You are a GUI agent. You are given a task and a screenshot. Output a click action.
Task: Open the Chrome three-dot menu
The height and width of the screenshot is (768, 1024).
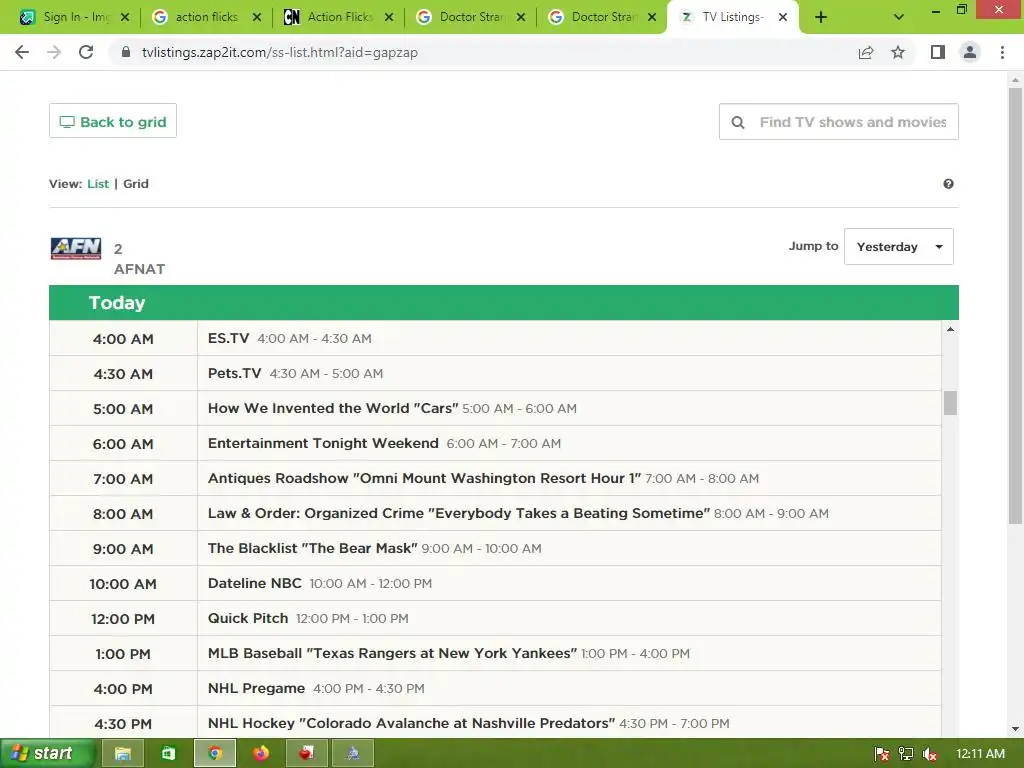[x=1002, y=52]
